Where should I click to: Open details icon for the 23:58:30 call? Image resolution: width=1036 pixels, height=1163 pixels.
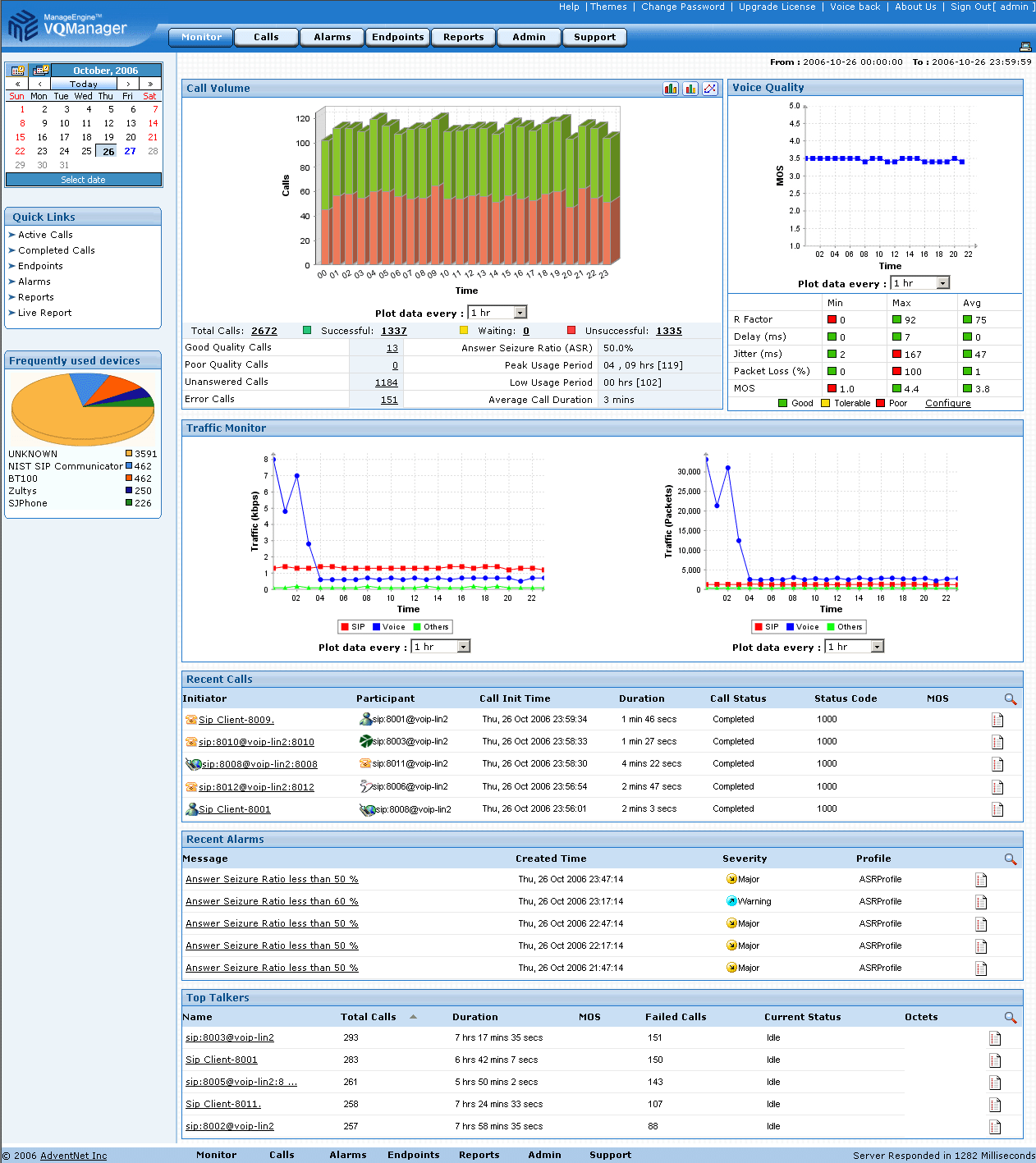tap(997, 764)
